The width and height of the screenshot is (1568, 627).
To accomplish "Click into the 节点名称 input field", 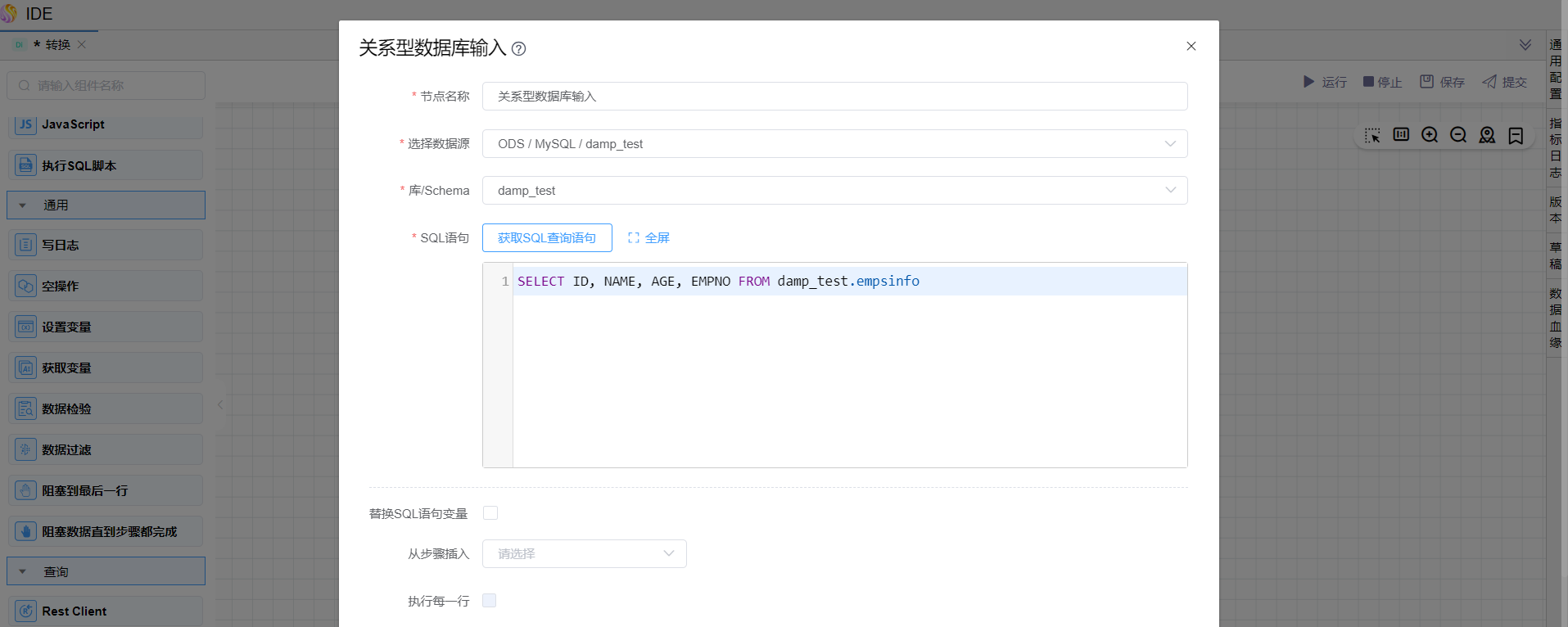I will (834, 97).
